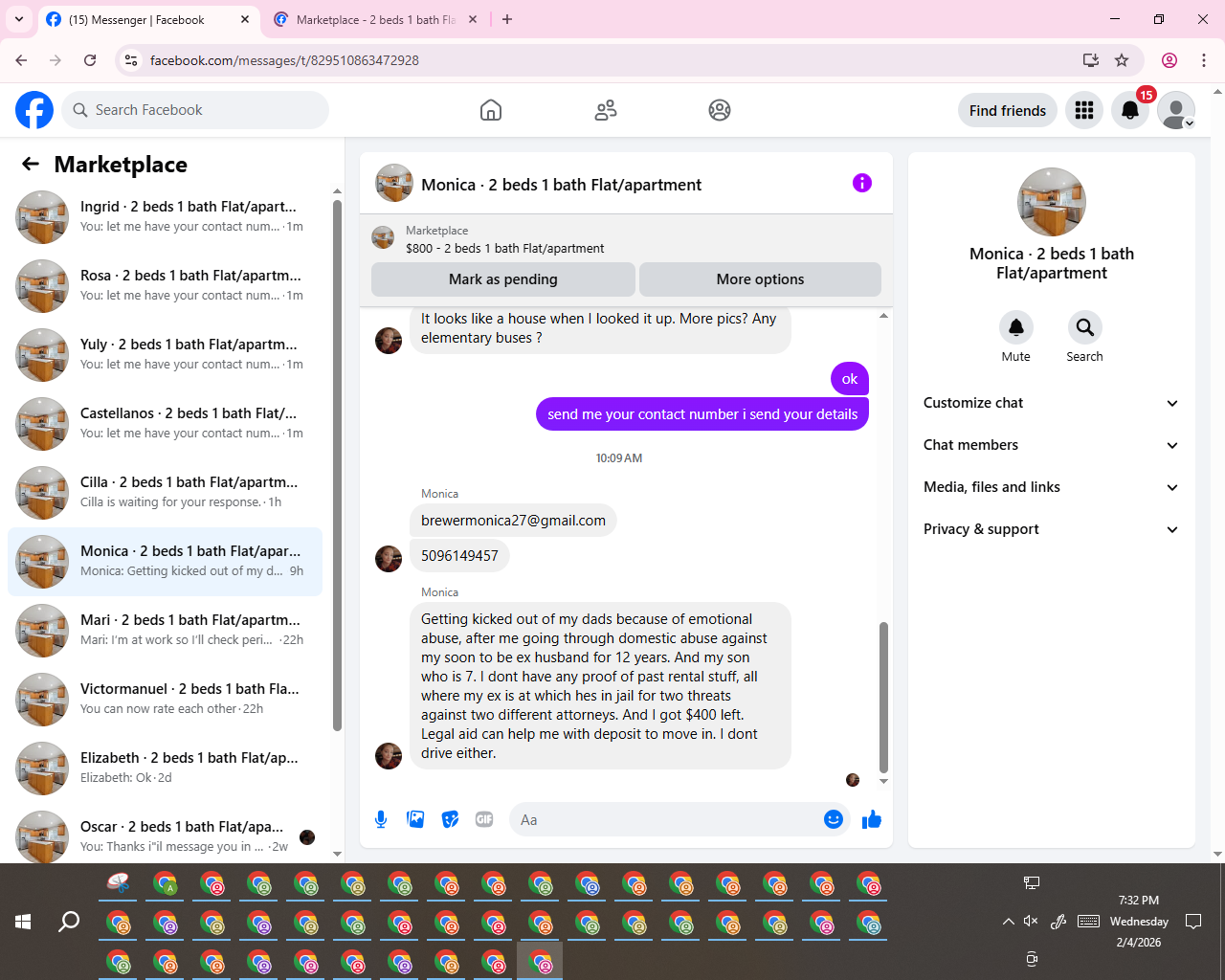Click the conversation list scrollbar
Image resolution: width=1225 pixels, height=980 pixels.
pos(337,465)
